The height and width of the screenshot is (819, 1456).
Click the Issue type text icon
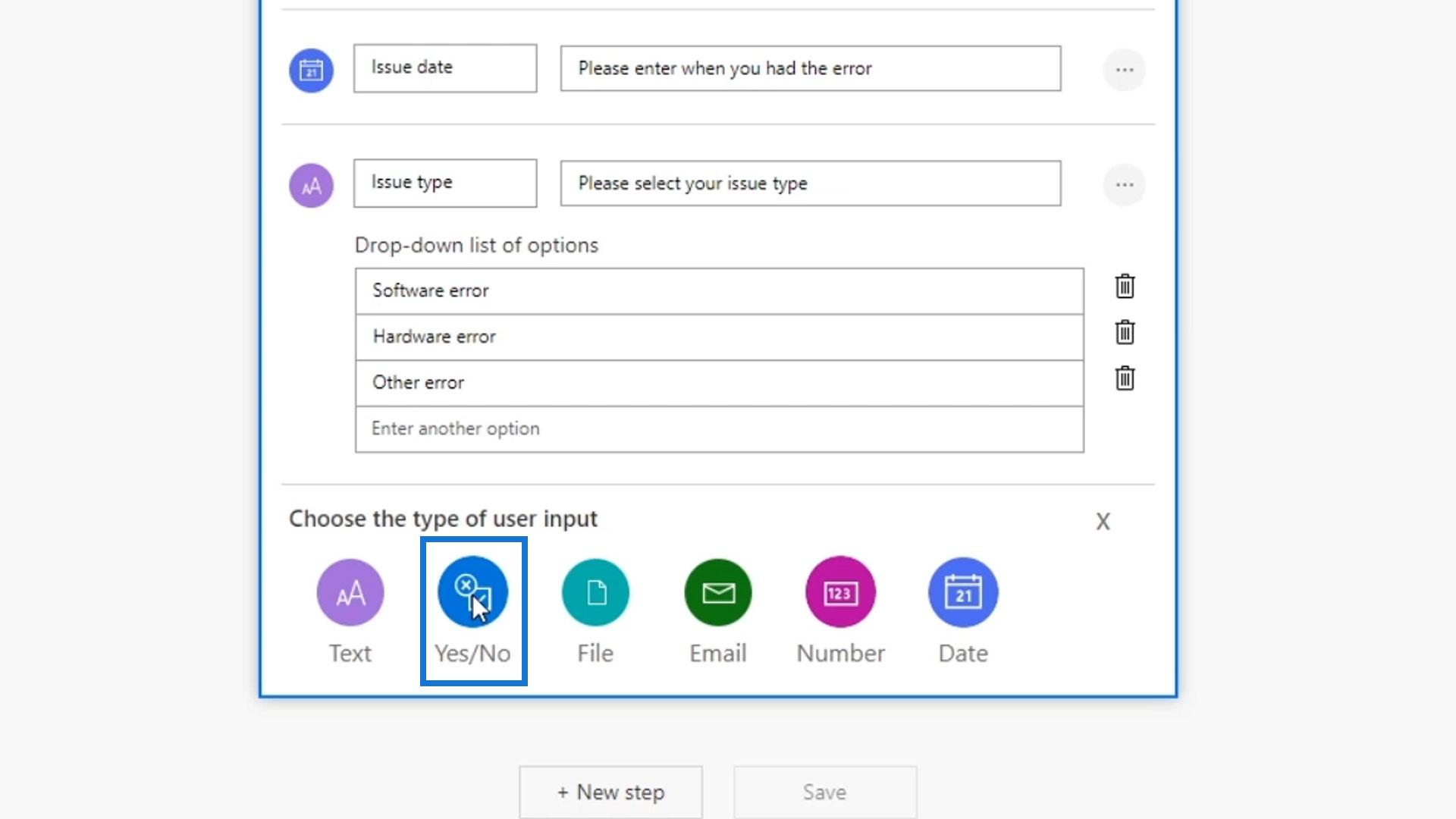tap(311, 186)
